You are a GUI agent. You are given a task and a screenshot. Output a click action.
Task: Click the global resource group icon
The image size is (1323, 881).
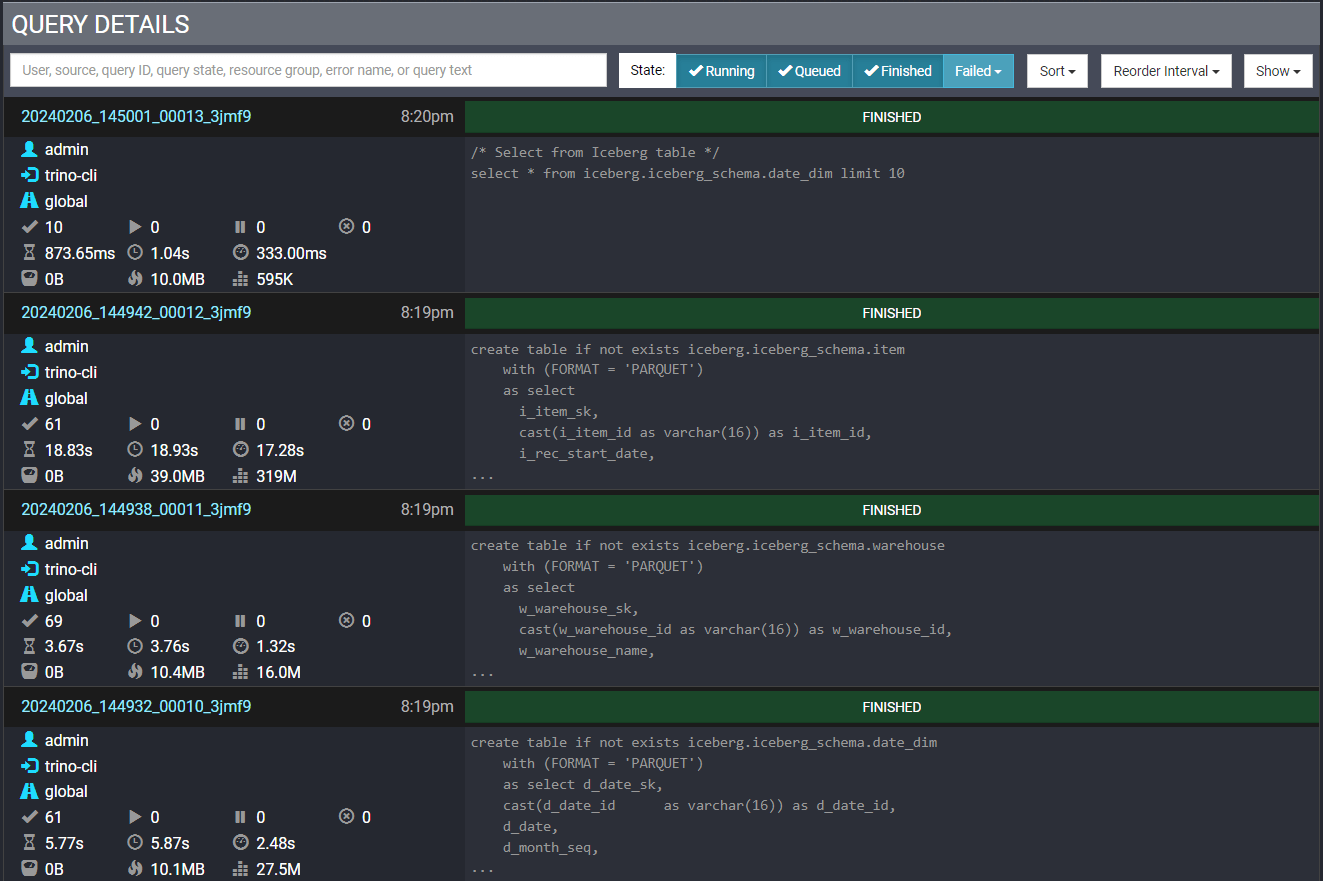click(x=30, y=201)
